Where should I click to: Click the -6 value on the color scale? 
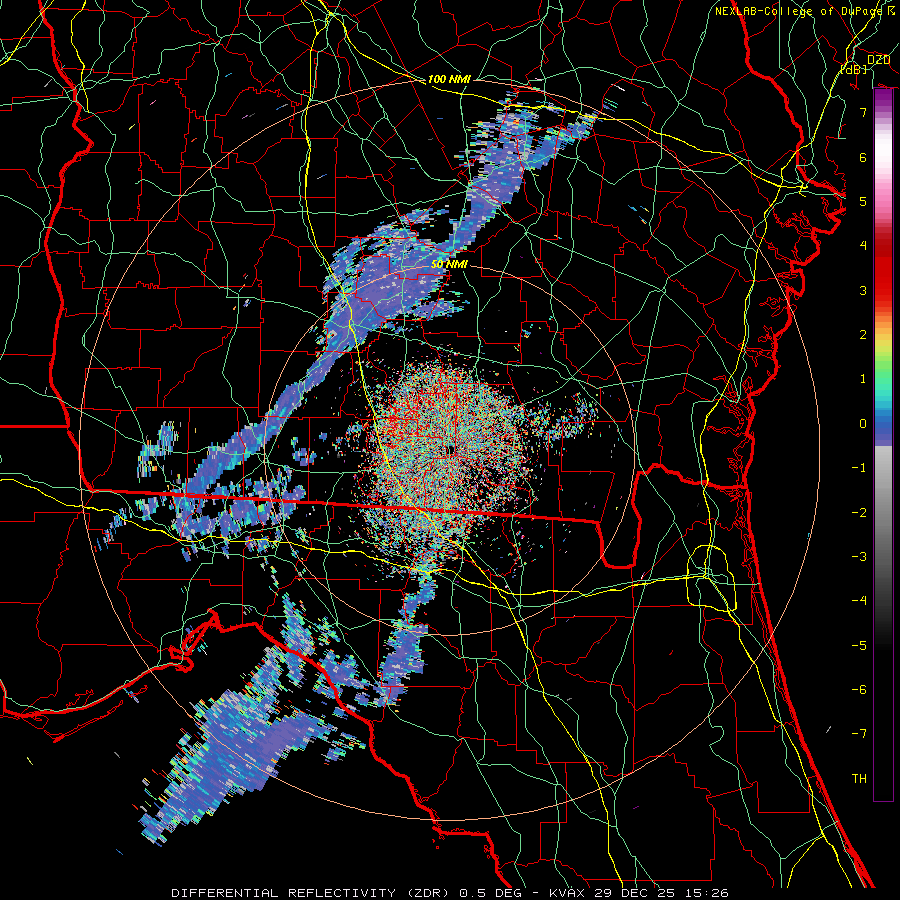[859, 690]
